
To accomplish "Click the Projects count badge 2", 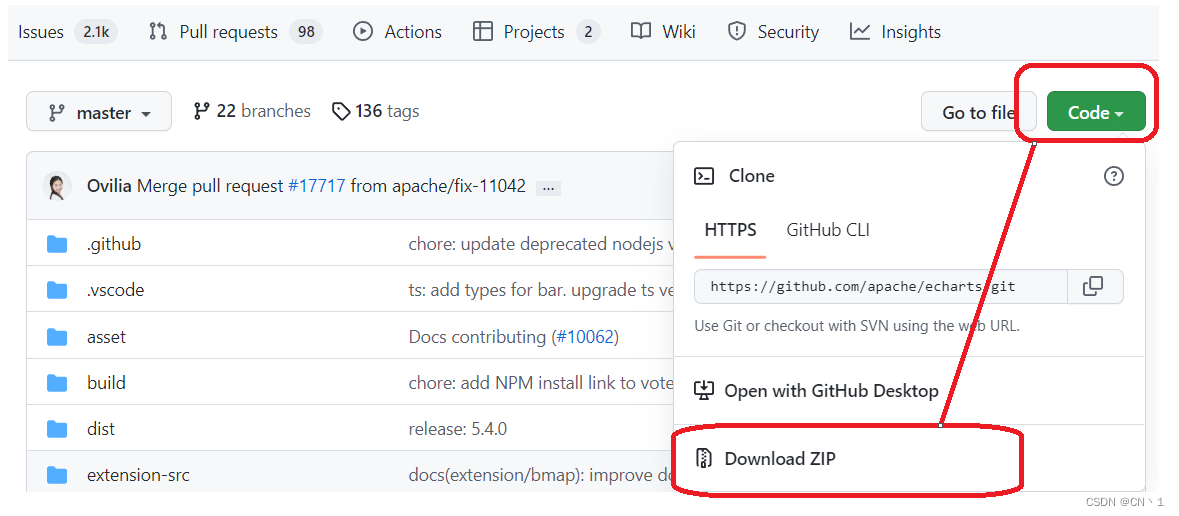I will [x=588, y=32].
